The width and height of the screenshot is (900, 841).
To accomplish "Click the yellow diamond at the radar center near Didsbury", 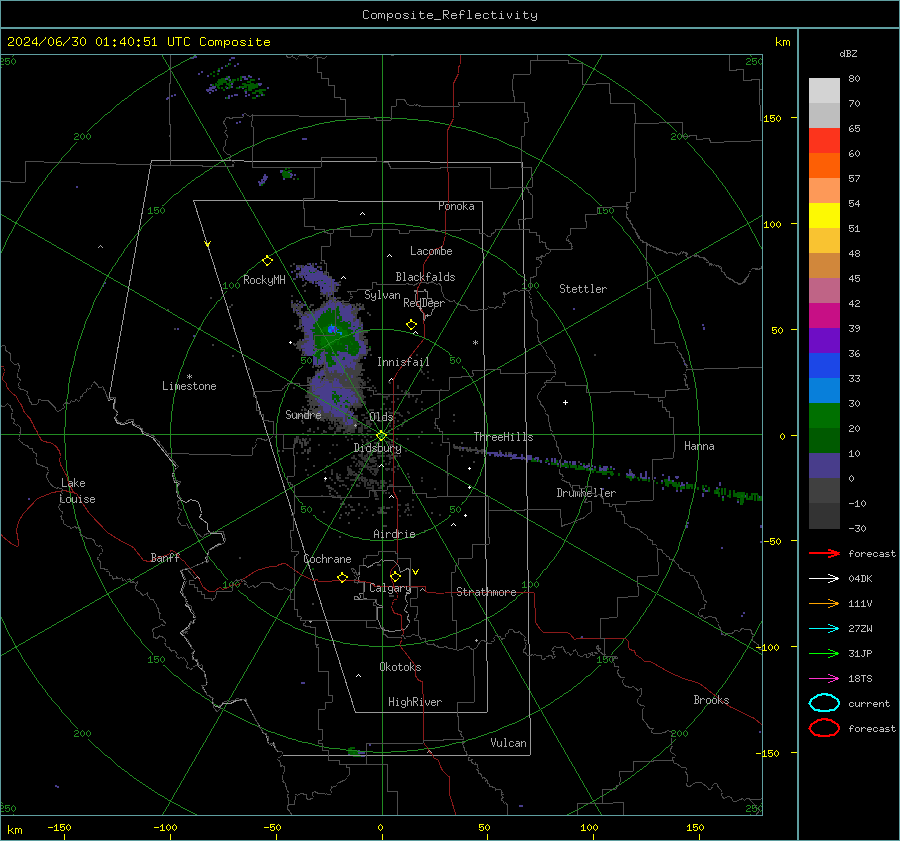I will (381, 436).
